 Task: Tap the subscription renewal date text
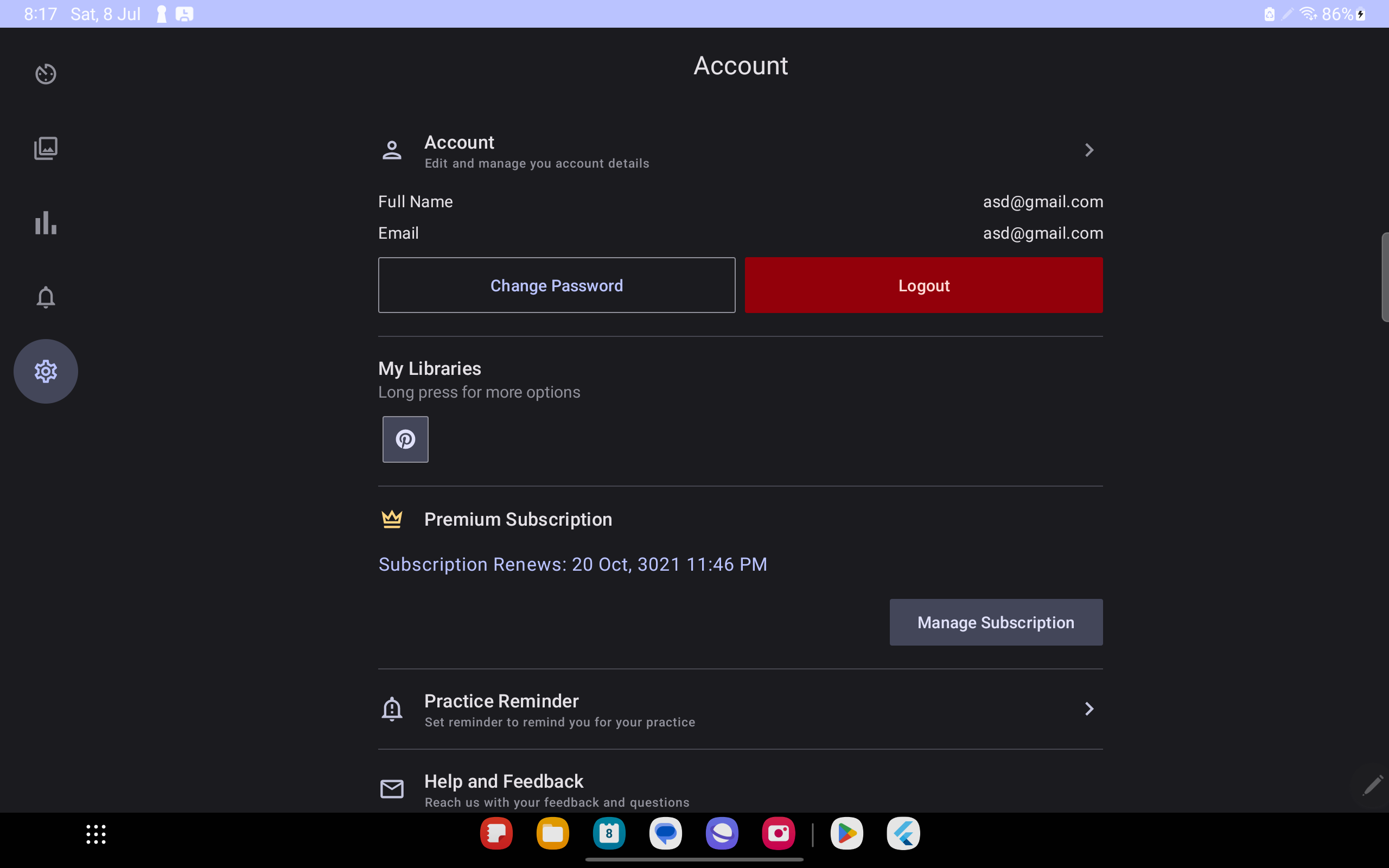pyautogui.click(x=573, y=564)
